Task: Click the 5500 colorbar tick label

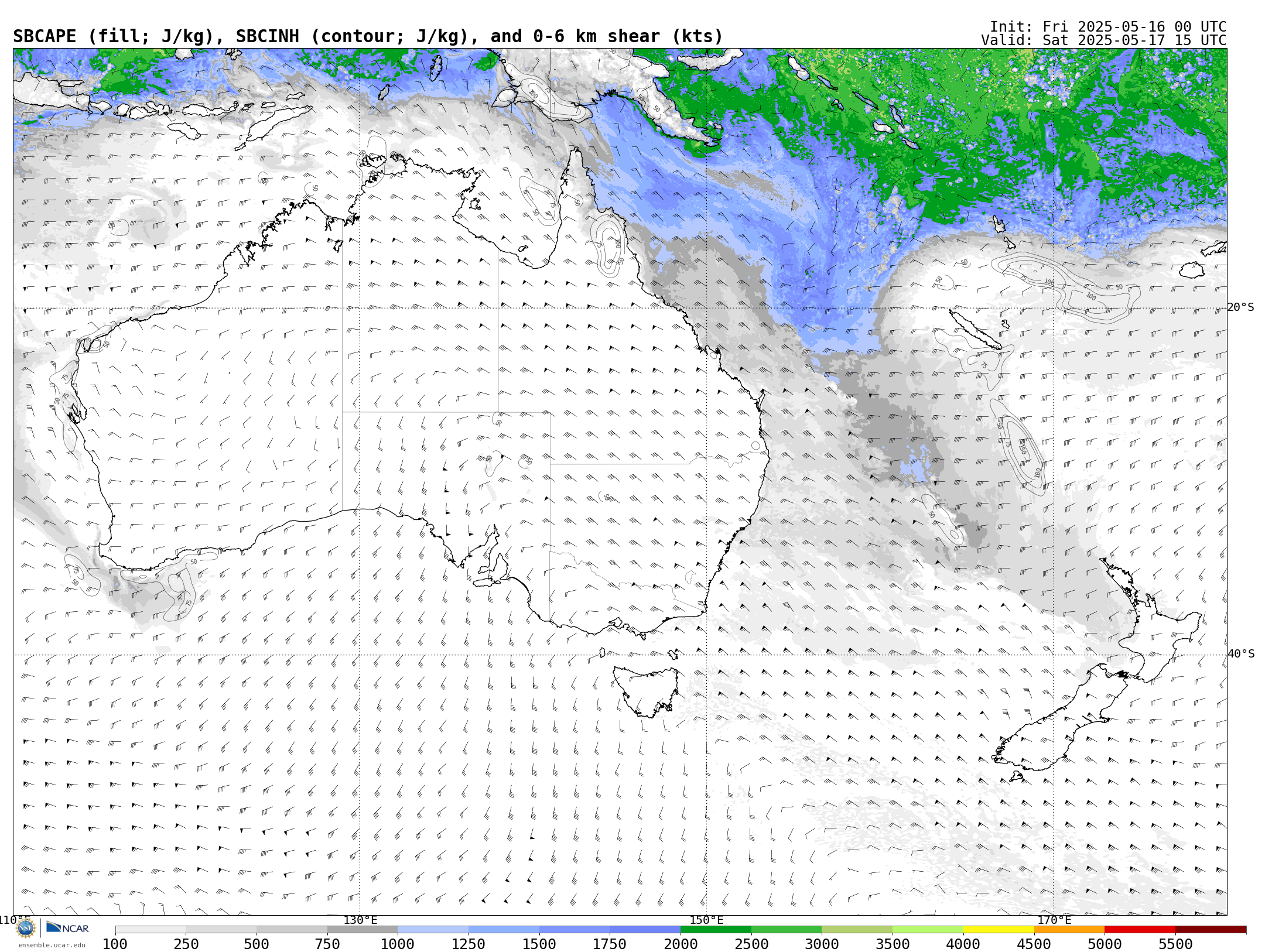Action: click(1175, 944)
